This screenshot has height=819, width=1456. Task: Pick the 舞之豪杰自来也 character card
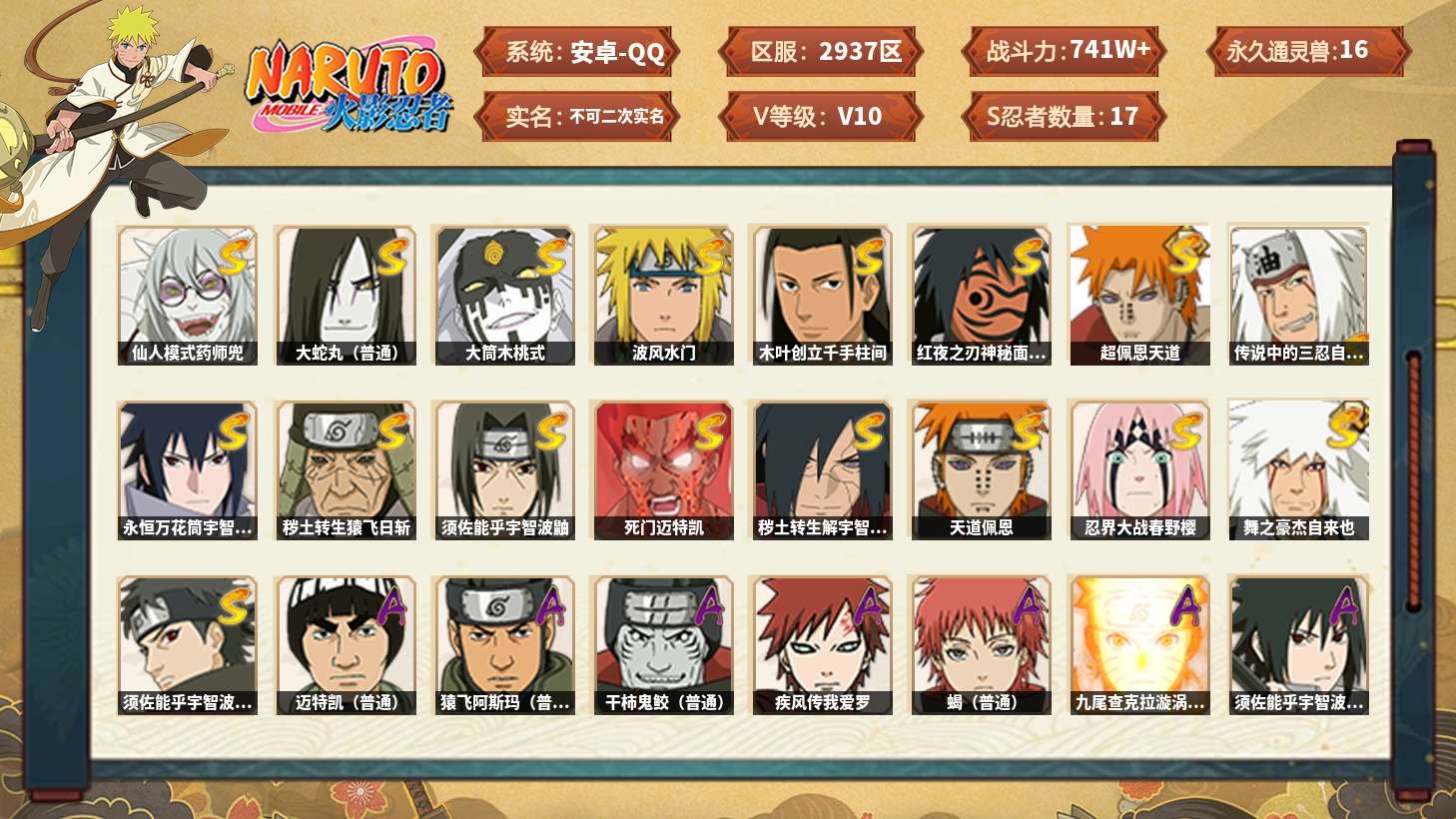[1298, 470]
